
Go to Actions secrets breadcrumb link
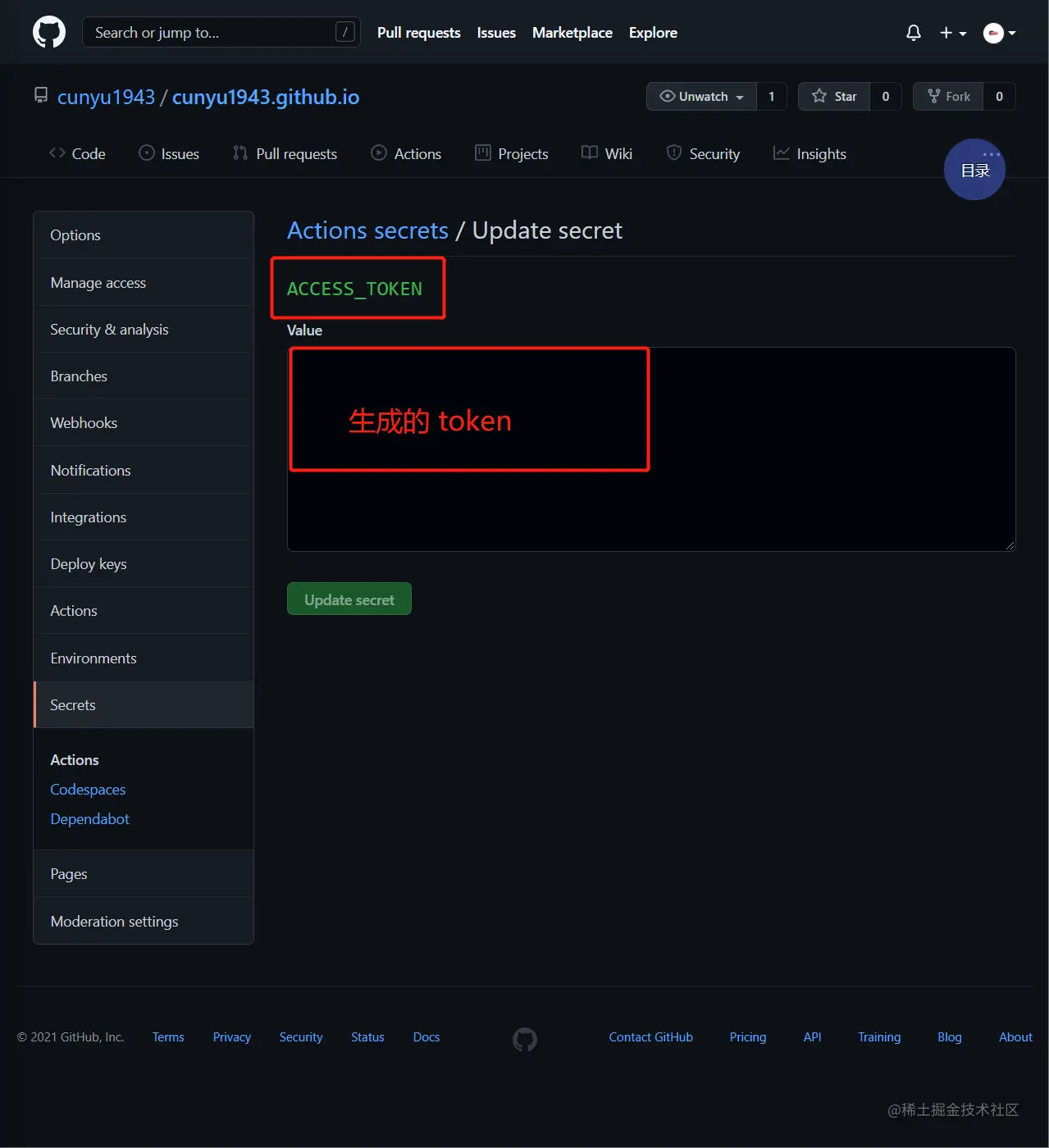click(367, 230)
